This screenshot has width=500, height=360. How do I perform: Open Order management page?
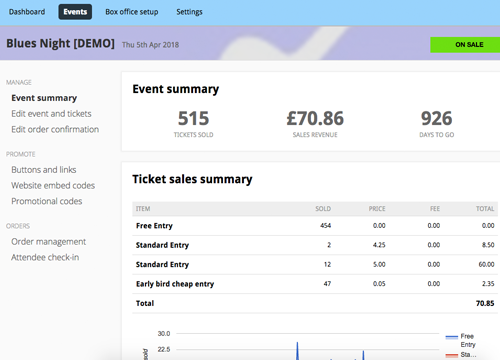coord(49,242)
